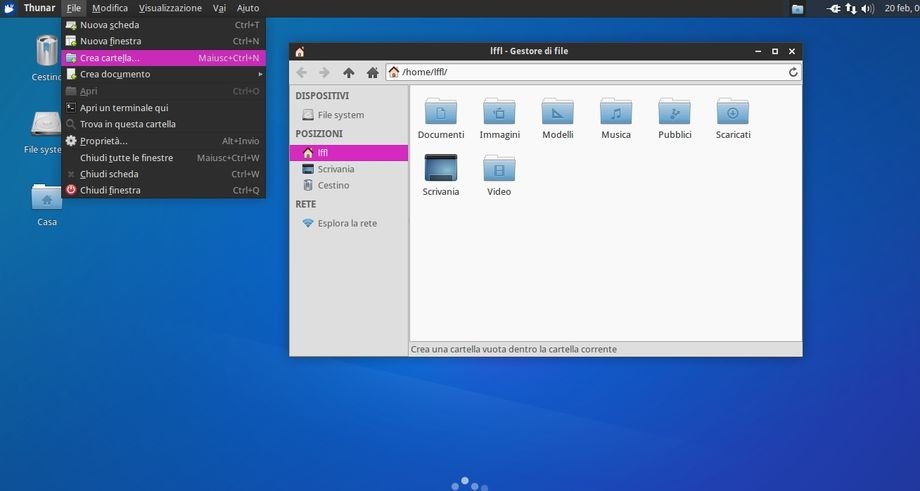This screenshot has width=920, height=491.
Task: Click Esplora la rete in sidebar
Action: coord(347,223)
